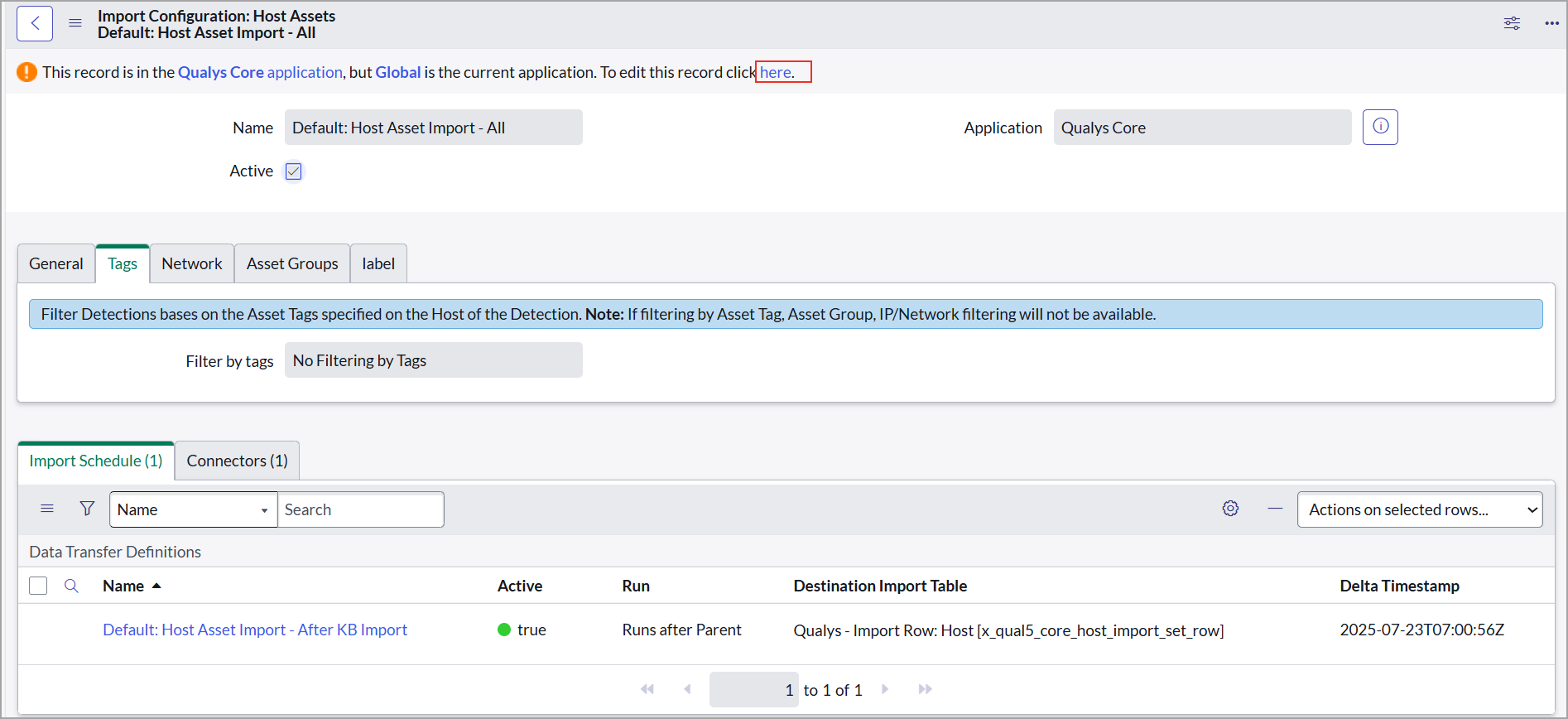Open the list filter funnel icon

[x=87, y=509]
